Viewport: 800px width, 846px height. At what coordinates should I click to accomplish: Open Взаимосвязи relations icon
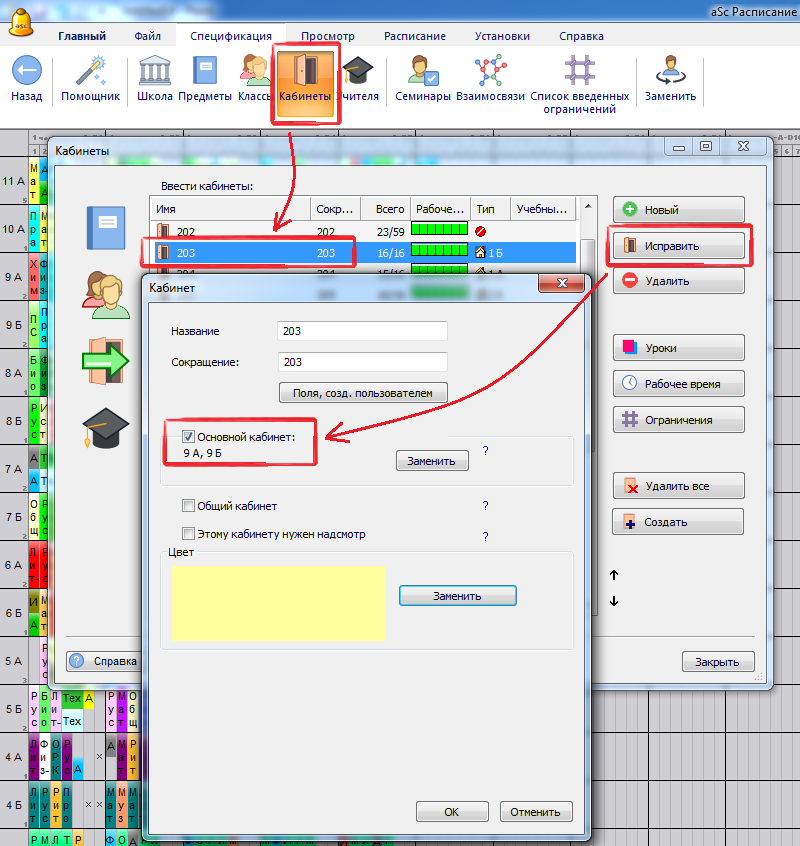click(491, 72)
